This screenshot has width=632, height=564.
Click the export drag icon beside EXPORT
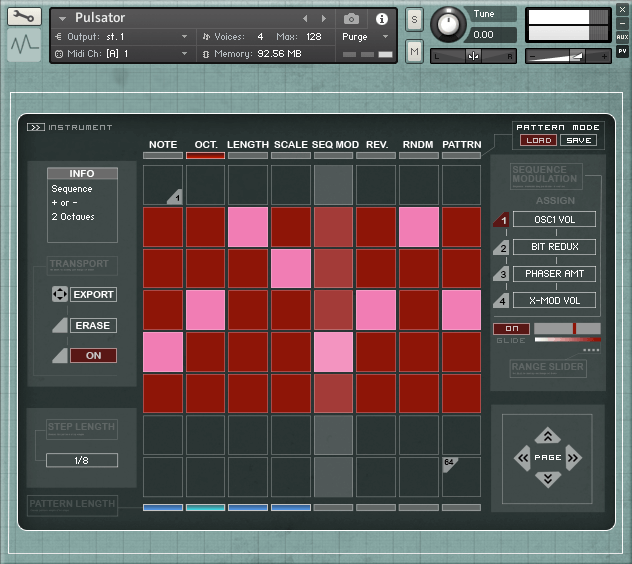58,295
